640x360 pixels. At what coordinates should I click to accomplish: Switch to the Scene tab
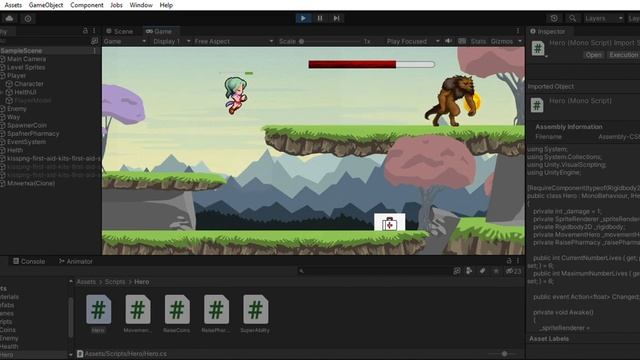tap(120, 31)
